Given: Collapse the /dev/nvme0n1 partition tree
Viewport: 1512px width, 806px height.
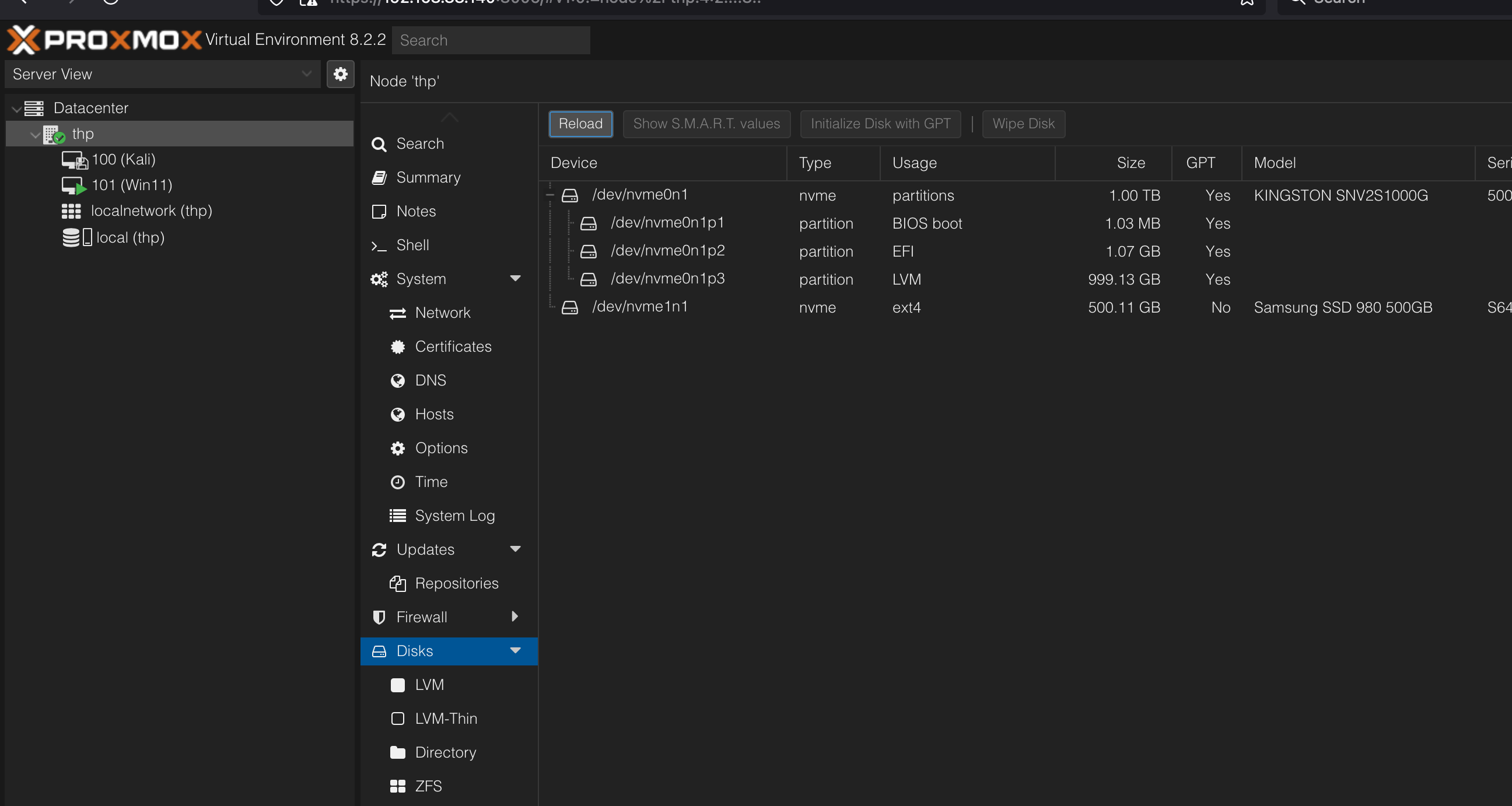Looking at the screenshot, I should [x=550, y=194].
